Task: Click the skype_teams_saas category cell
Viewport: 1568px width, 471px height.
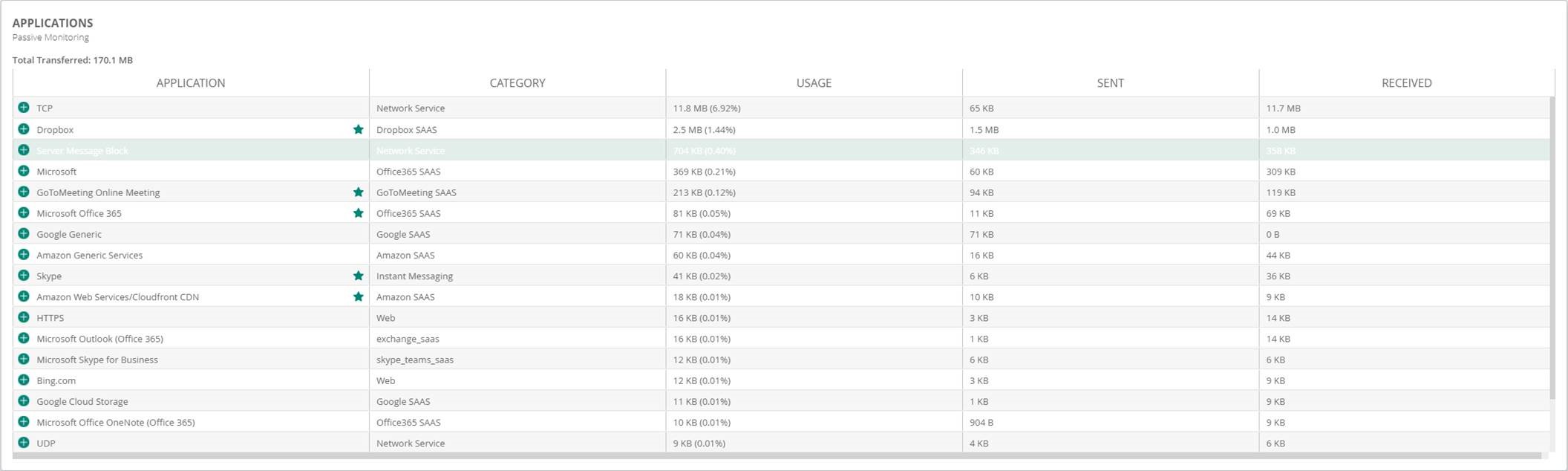Action: coord(517,360)
